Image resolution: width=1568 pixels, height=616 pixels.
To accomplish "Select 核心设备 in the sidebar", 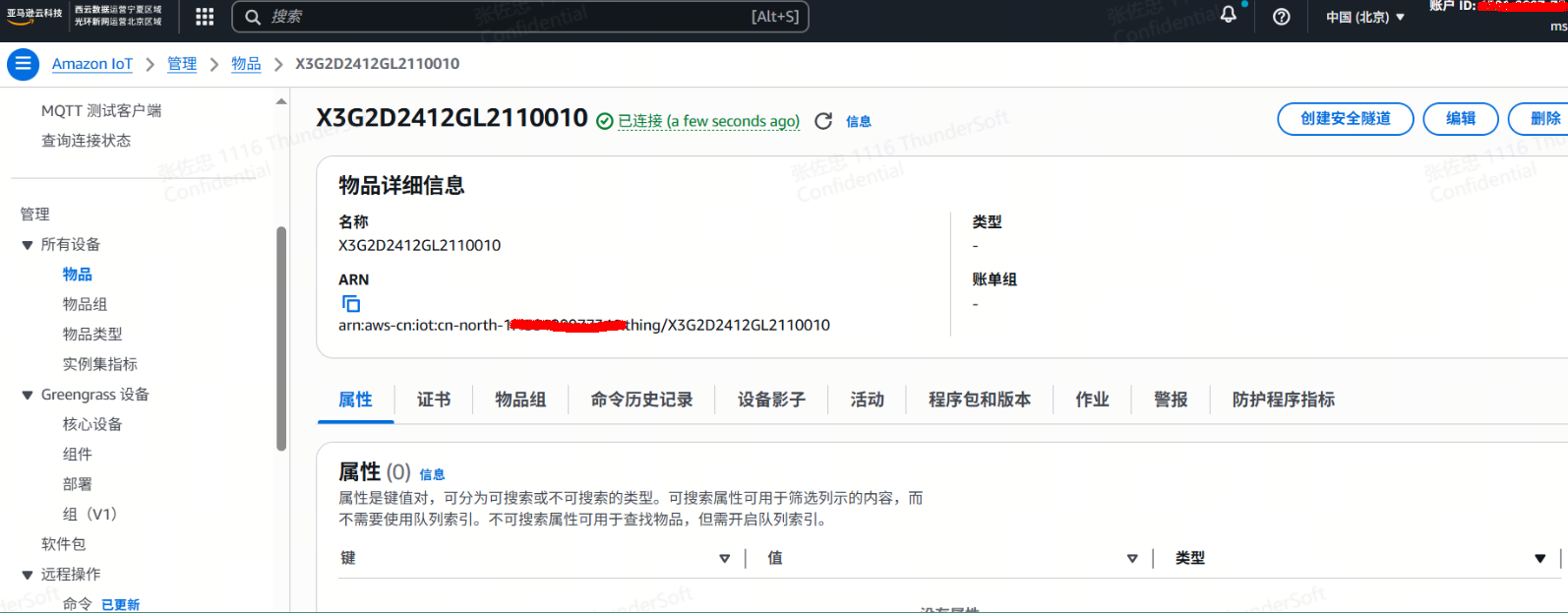I will 92,425.
